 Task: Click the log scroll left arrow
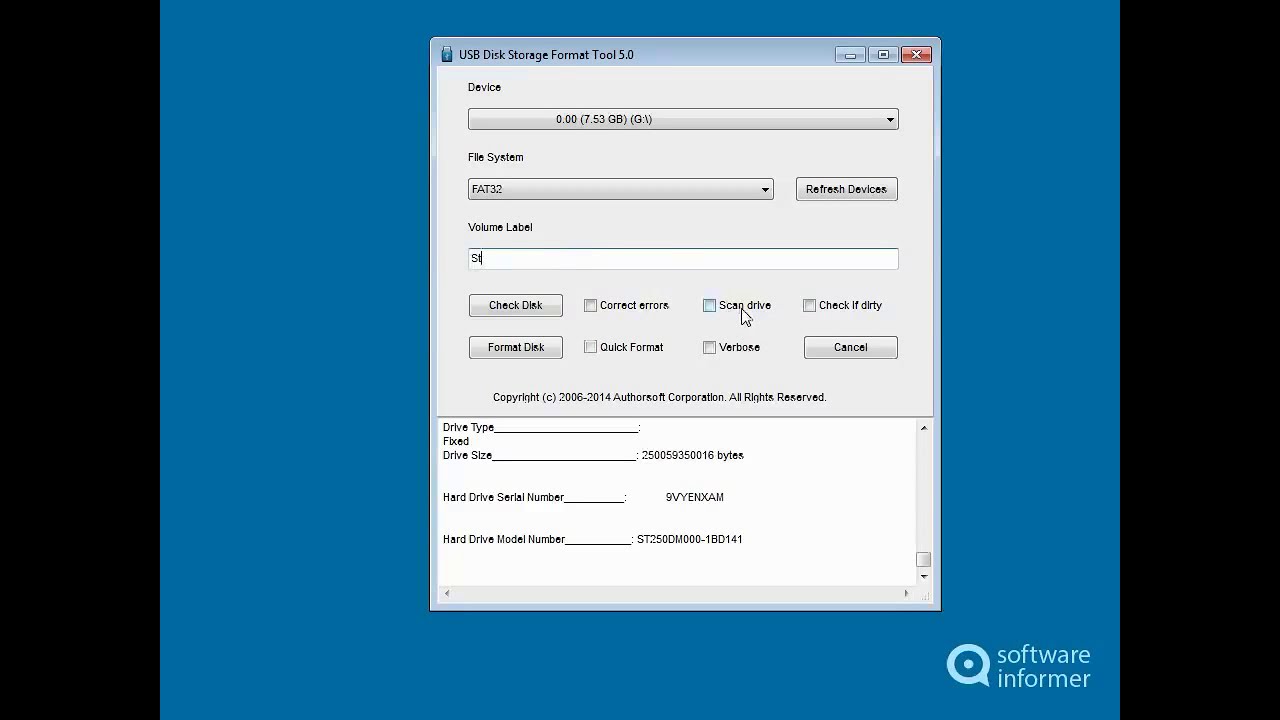coord(447,593)
